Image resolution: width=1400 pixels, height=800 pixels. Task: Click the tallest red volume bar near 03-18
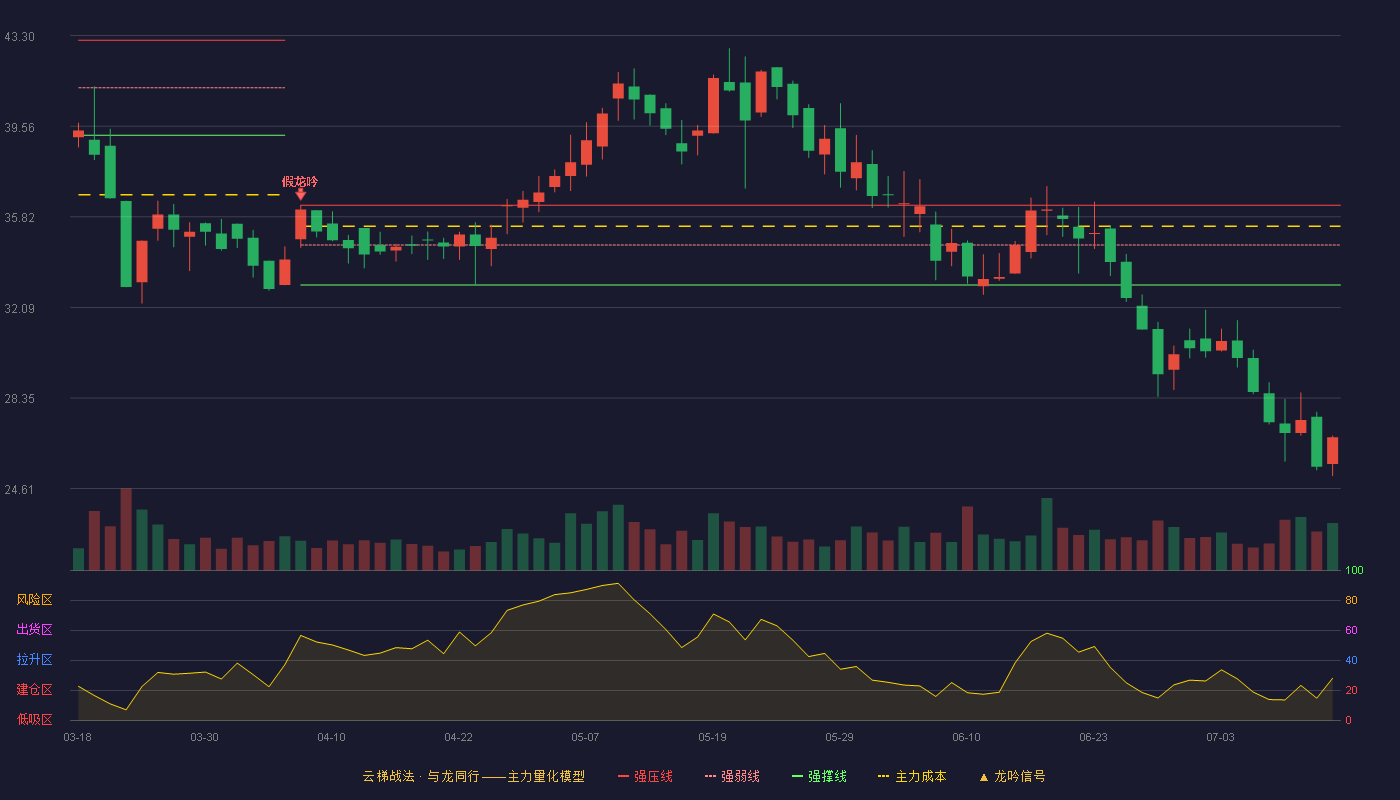(x=126, y=529)
